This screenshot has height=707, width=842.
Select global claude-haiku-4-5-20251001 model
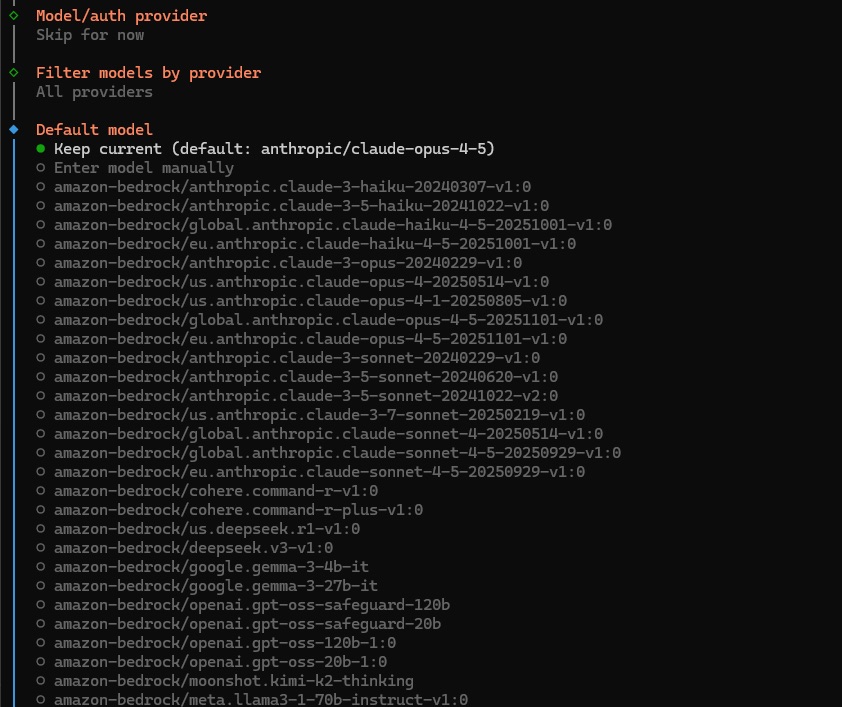333,225
